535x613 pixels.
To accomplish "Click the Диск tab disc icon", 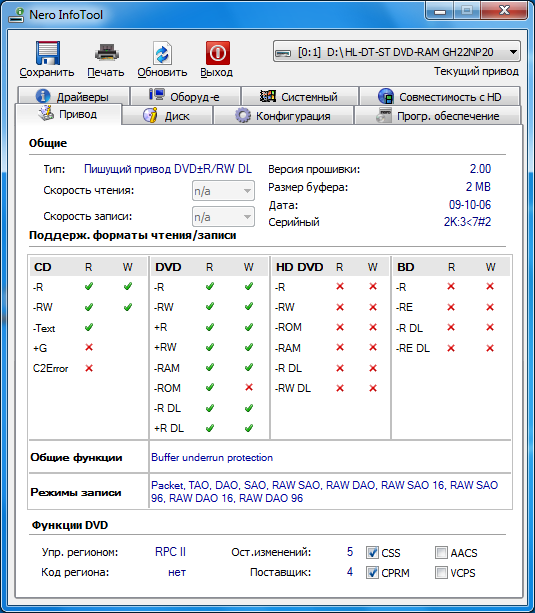I will click(x=150, y=115).
